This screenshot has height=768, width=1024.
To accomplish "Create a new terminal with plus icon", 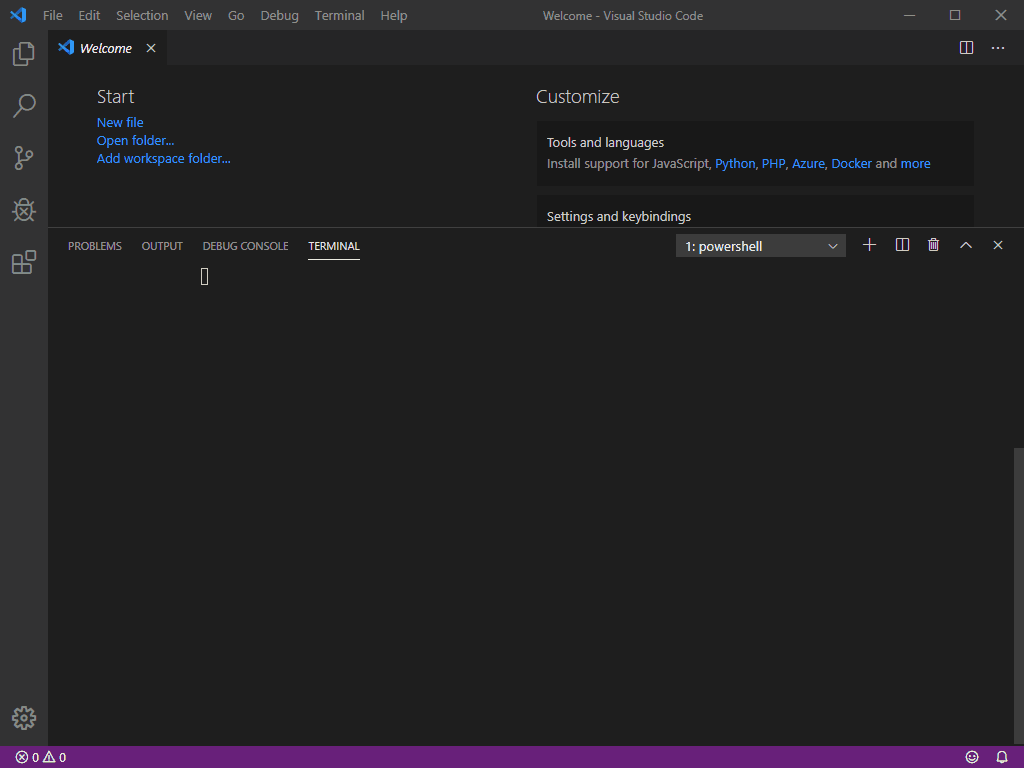I will 869,245.
